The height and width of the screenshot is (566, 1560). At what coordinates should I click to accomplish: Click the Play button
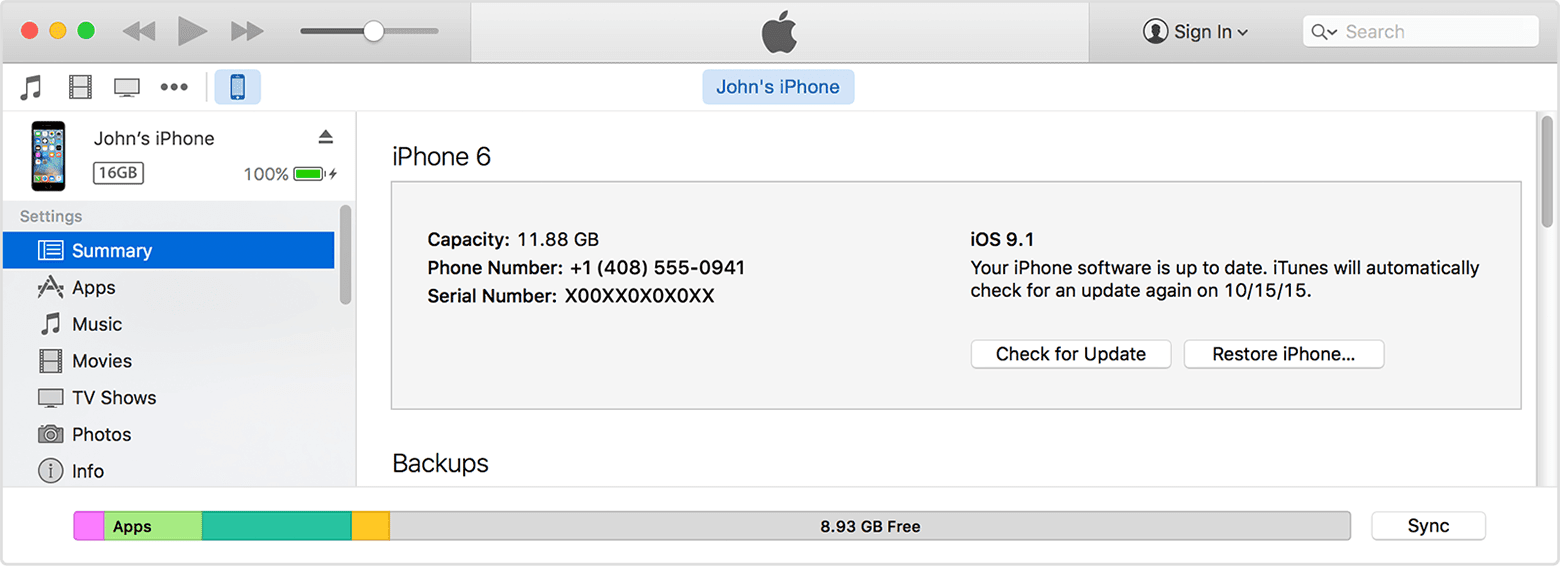pos(192,31)
